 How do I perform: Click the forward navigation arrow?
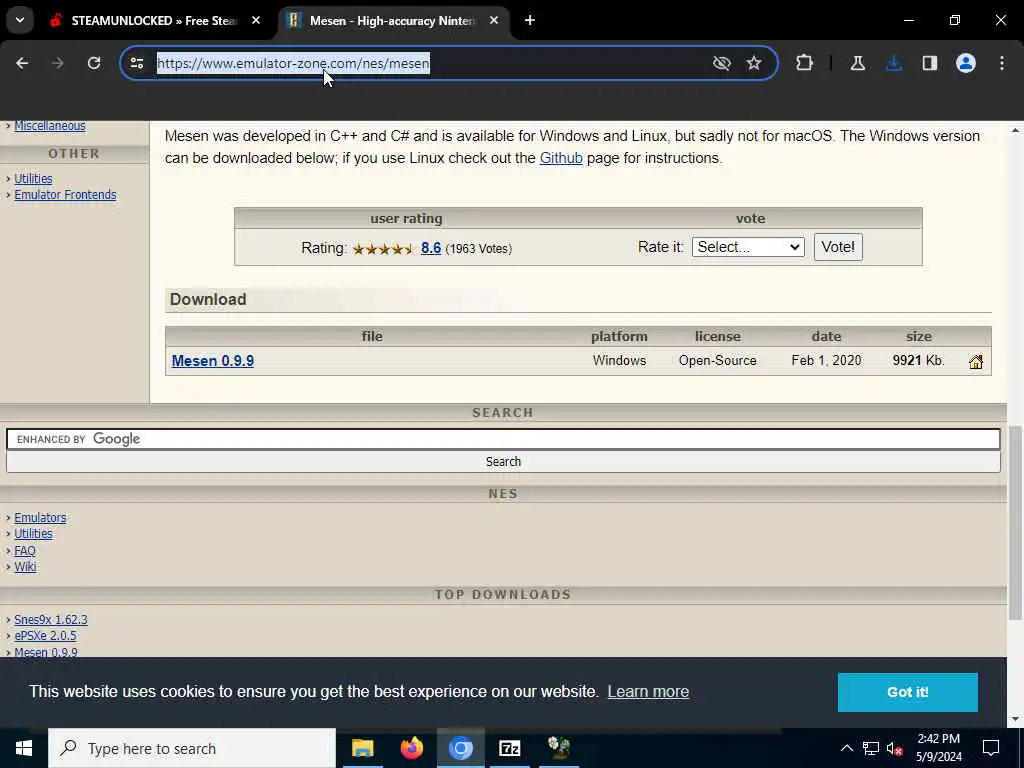[58, 63]
